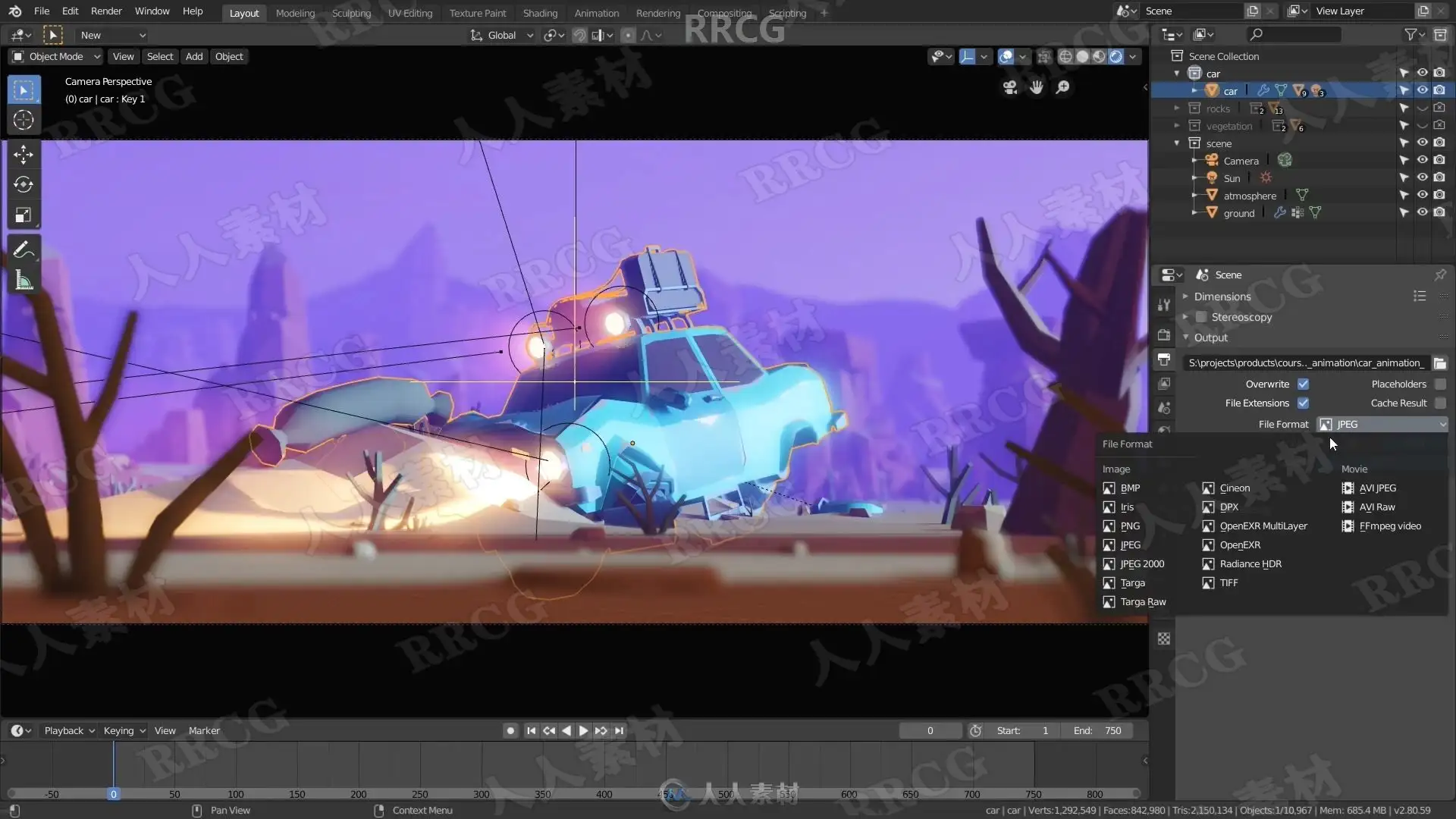Viewport: 1456px width, 819px height.
Task: Select the Rotate tool
Action: (23, 185)
